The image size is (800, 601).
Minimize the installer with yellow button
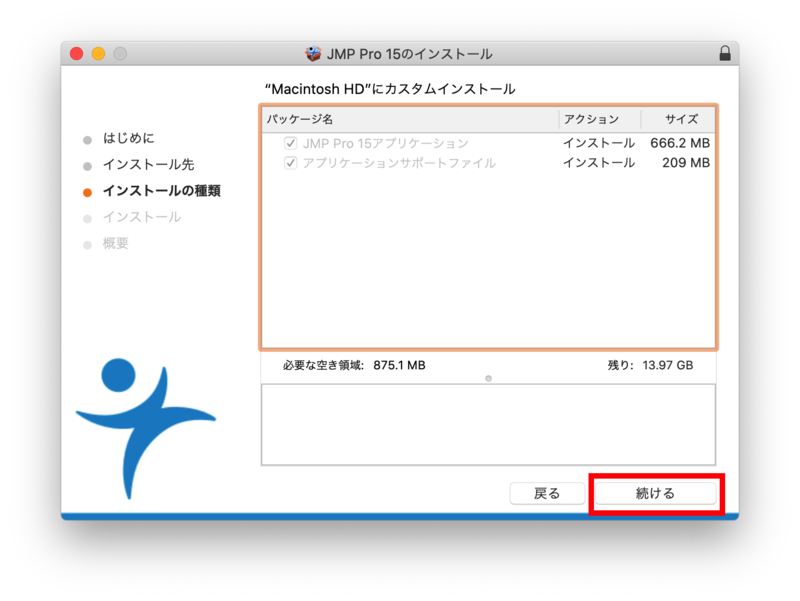click(x=98, y=54)
